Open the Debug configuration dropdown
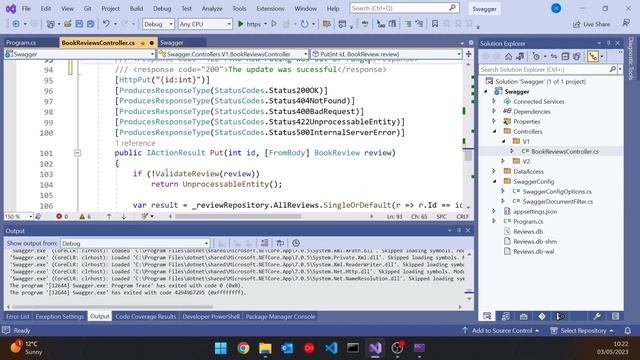The height and width of the screenshot is (360, 640). [x=158, y=24]
